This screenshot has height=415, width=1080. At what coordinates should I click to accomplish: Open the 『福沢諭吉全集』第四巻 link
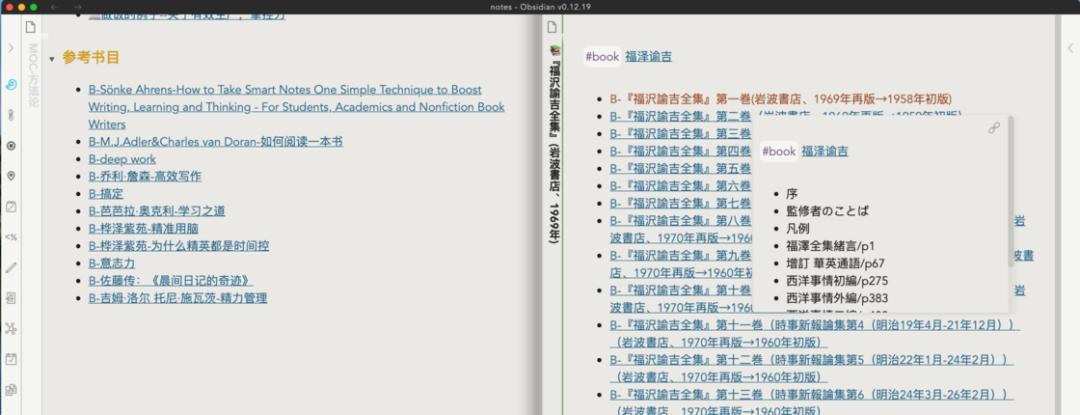(680, 151)
